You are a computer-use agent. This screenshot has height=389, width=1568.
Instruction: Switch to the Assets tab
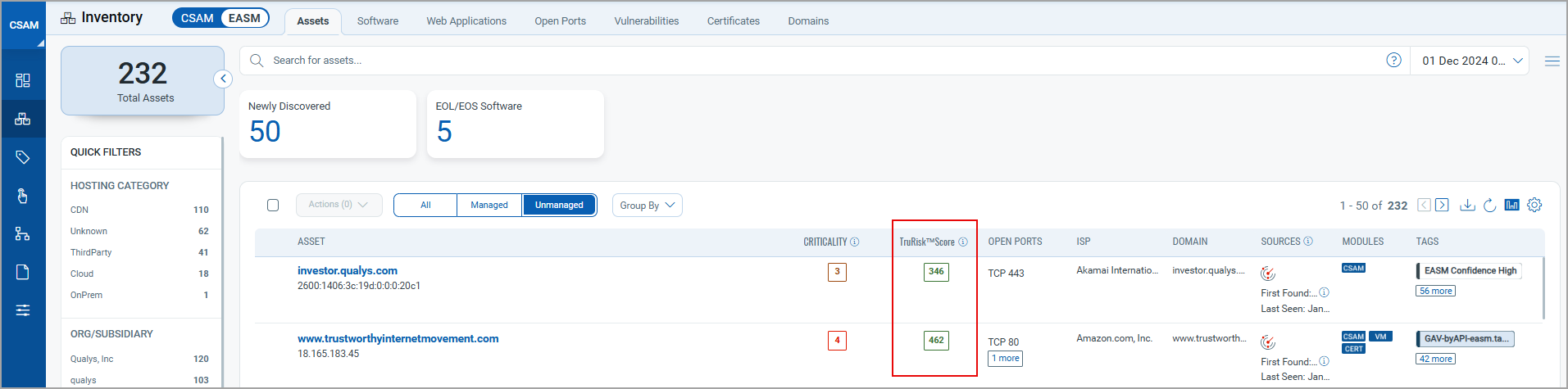(x=313, y=21)
